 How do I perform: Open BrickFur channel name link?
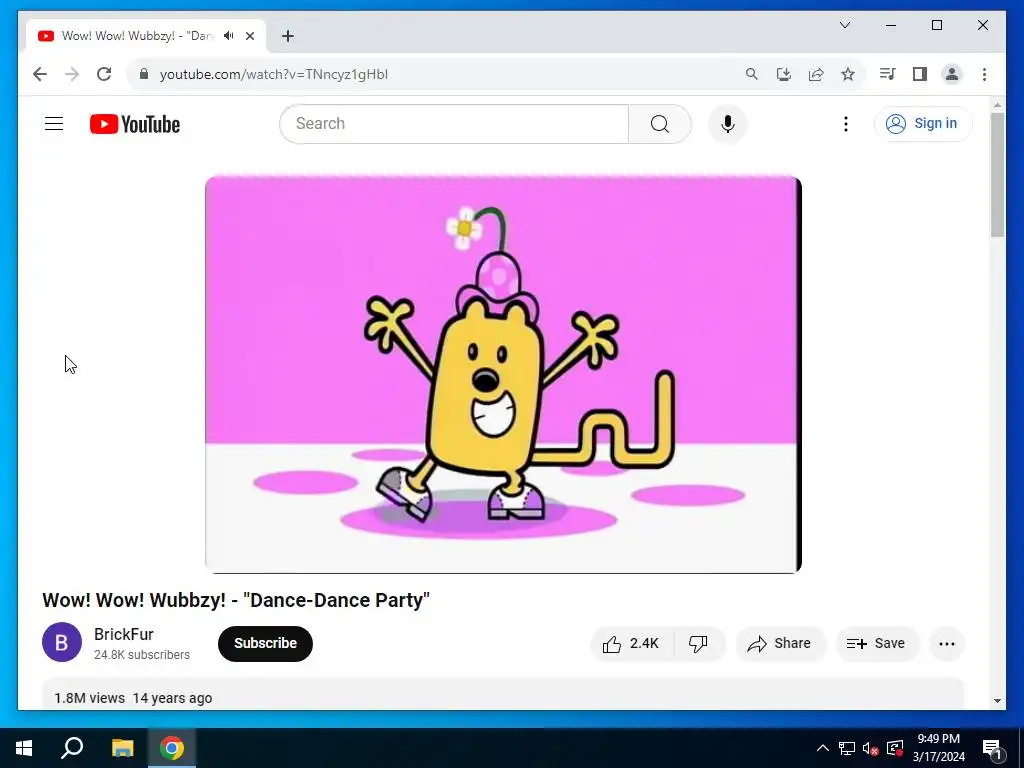coord(123,634)
